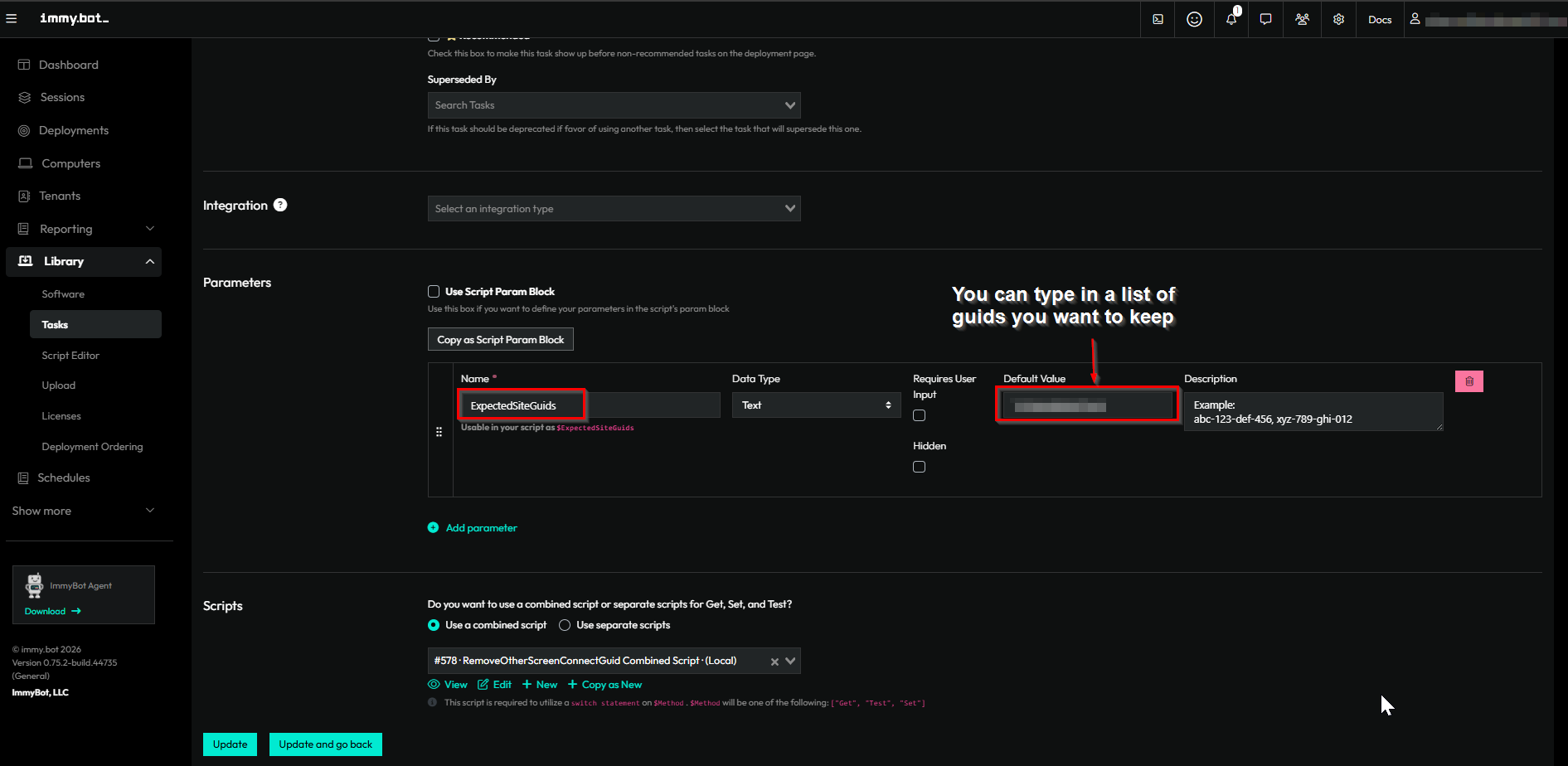The width and height of the screenshot is (1568, 766).
Task: Open the notifications bell
Action: coord(1231,19)
